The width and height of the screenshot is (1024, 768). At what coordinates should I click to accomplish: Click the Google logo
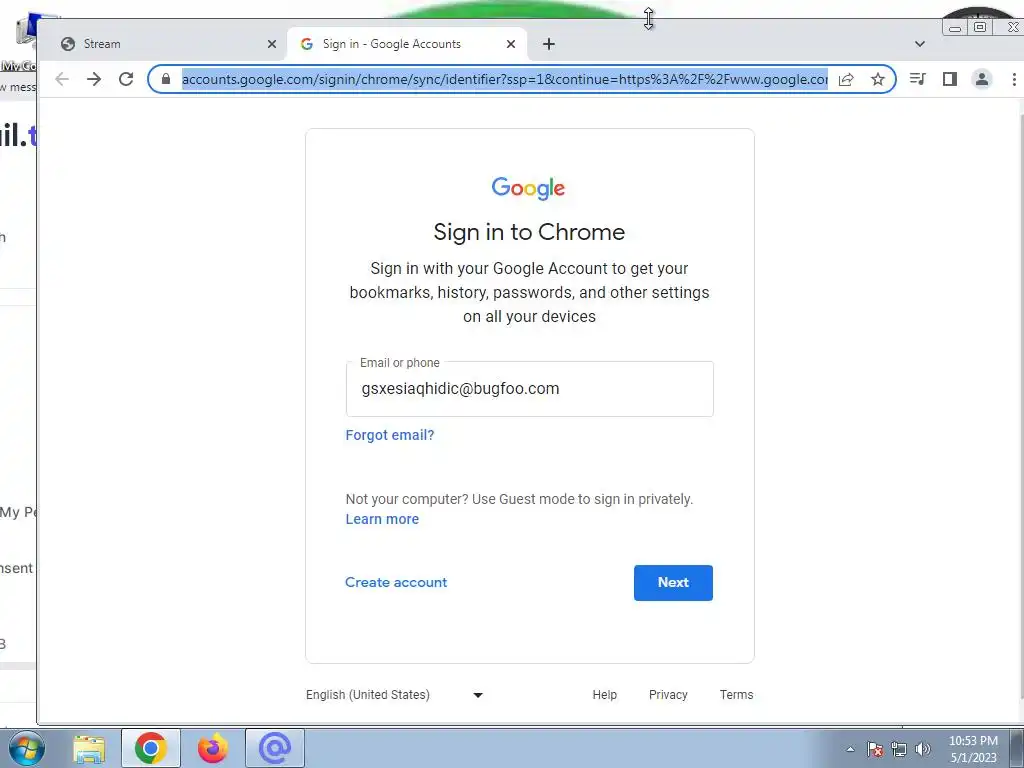(x=528, y=188)
